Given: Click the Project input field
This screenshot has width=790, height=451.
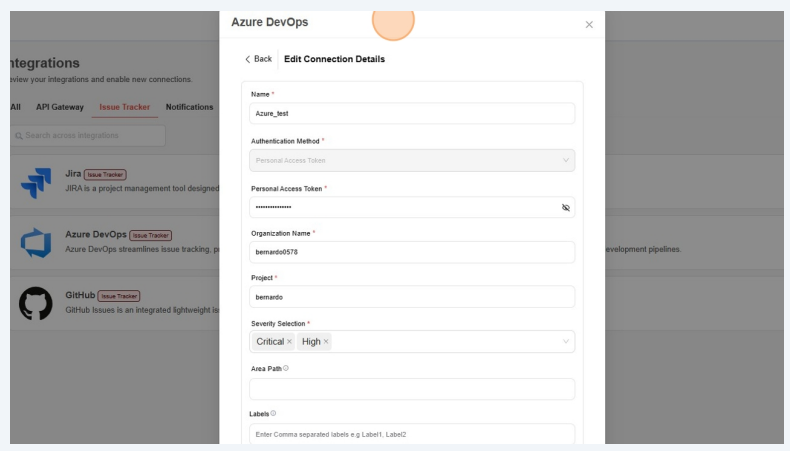Looking at the screenshot, I should pos(411,297).
